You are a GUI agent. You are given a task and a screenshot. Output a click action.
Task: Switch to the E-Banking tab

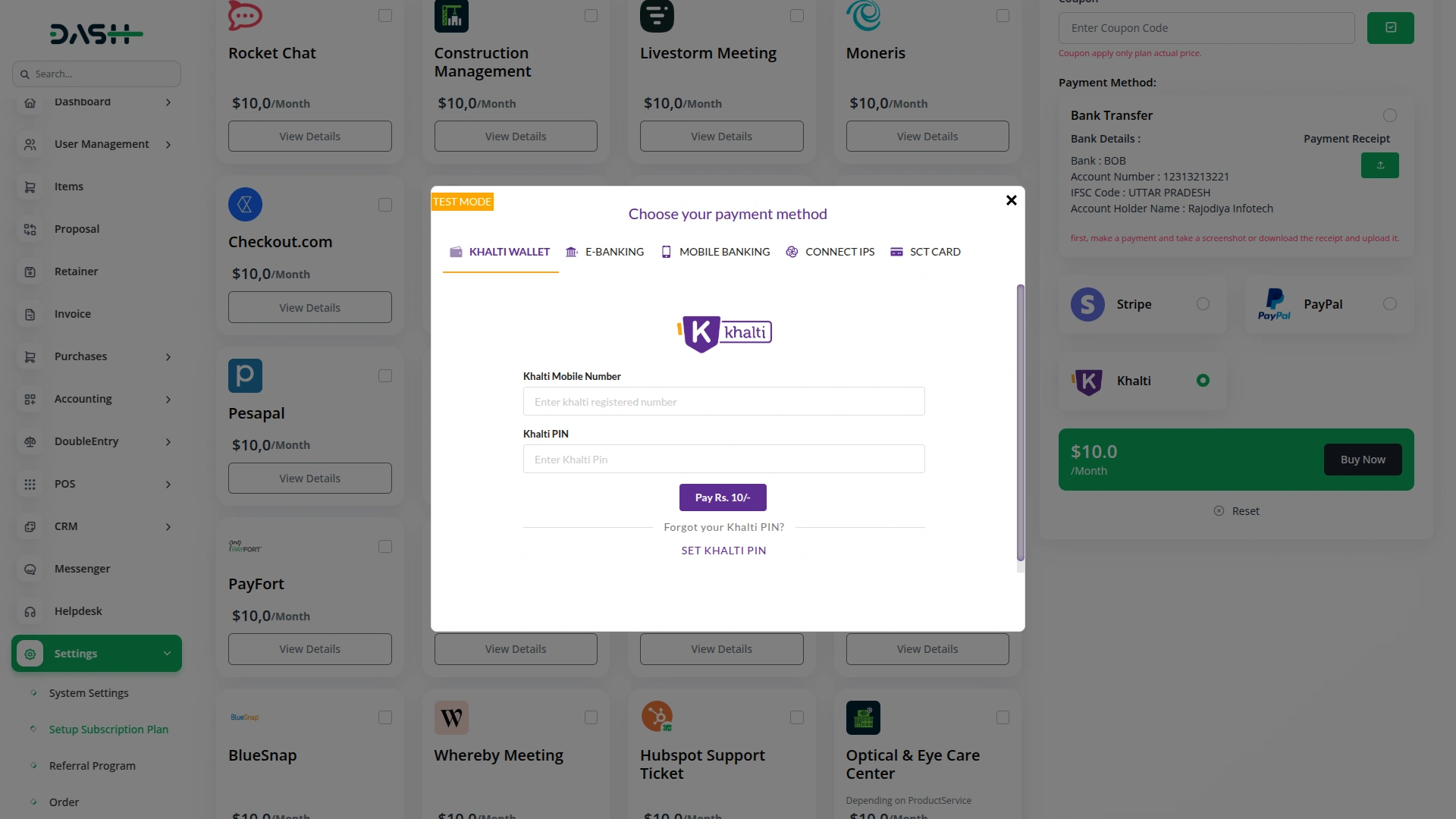coord(605,252)
